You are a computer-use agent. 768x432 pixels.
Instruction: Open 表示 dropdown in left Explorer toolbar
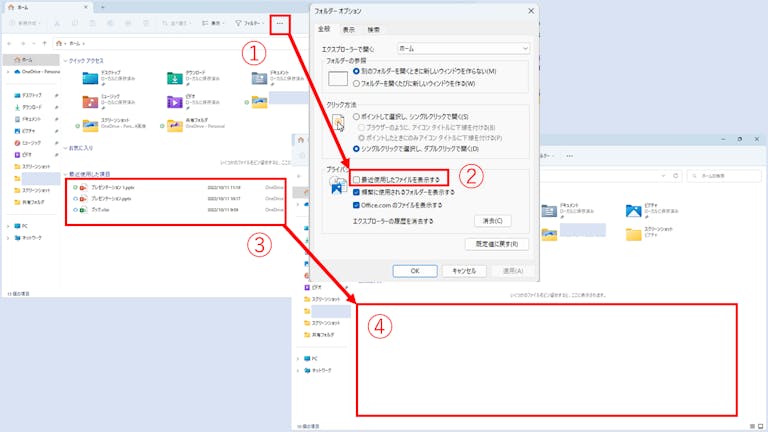tap(213, 23)
